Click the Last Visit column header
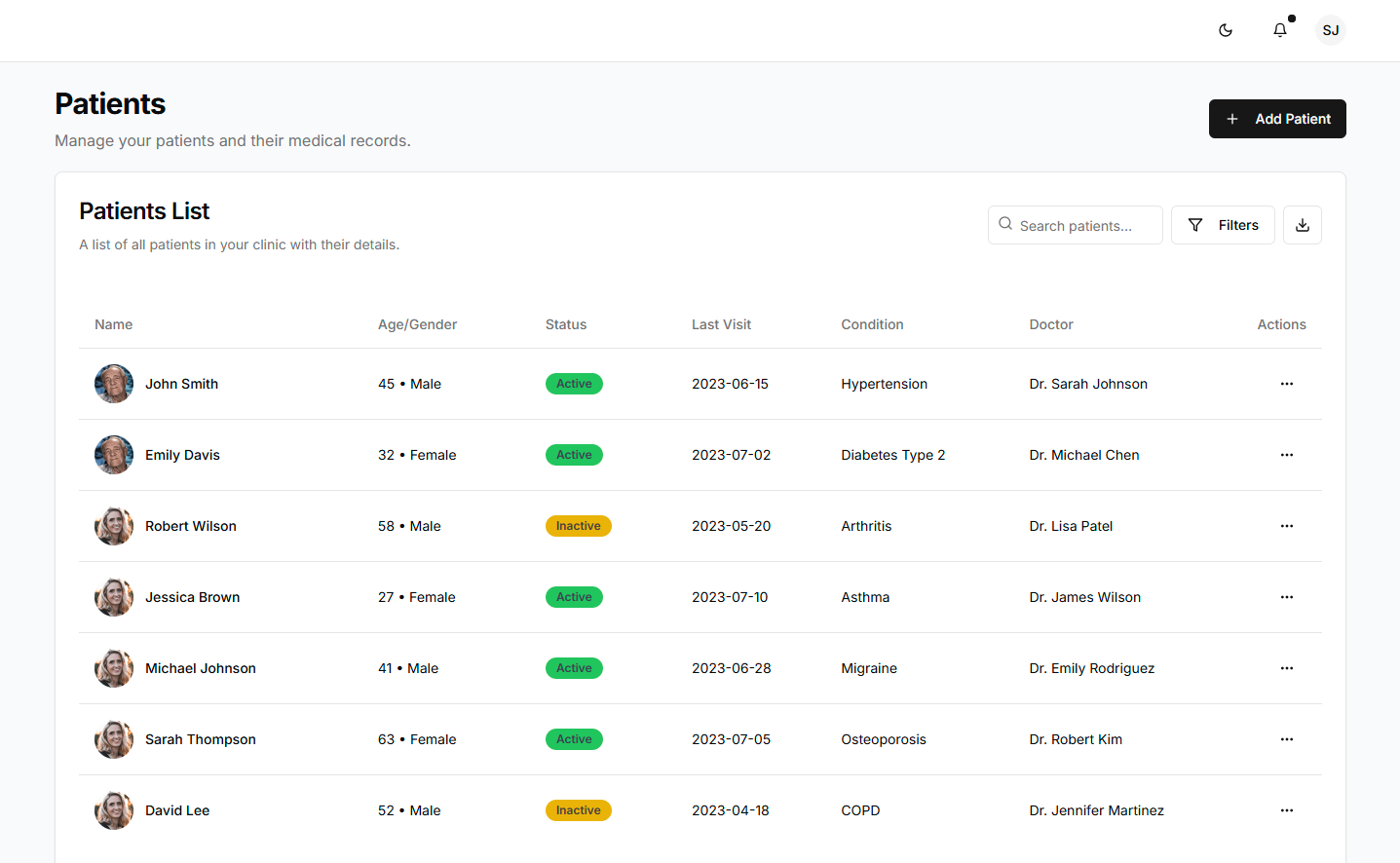The image size is (1400, 863). pyautogui.click(x=721, y=324)
